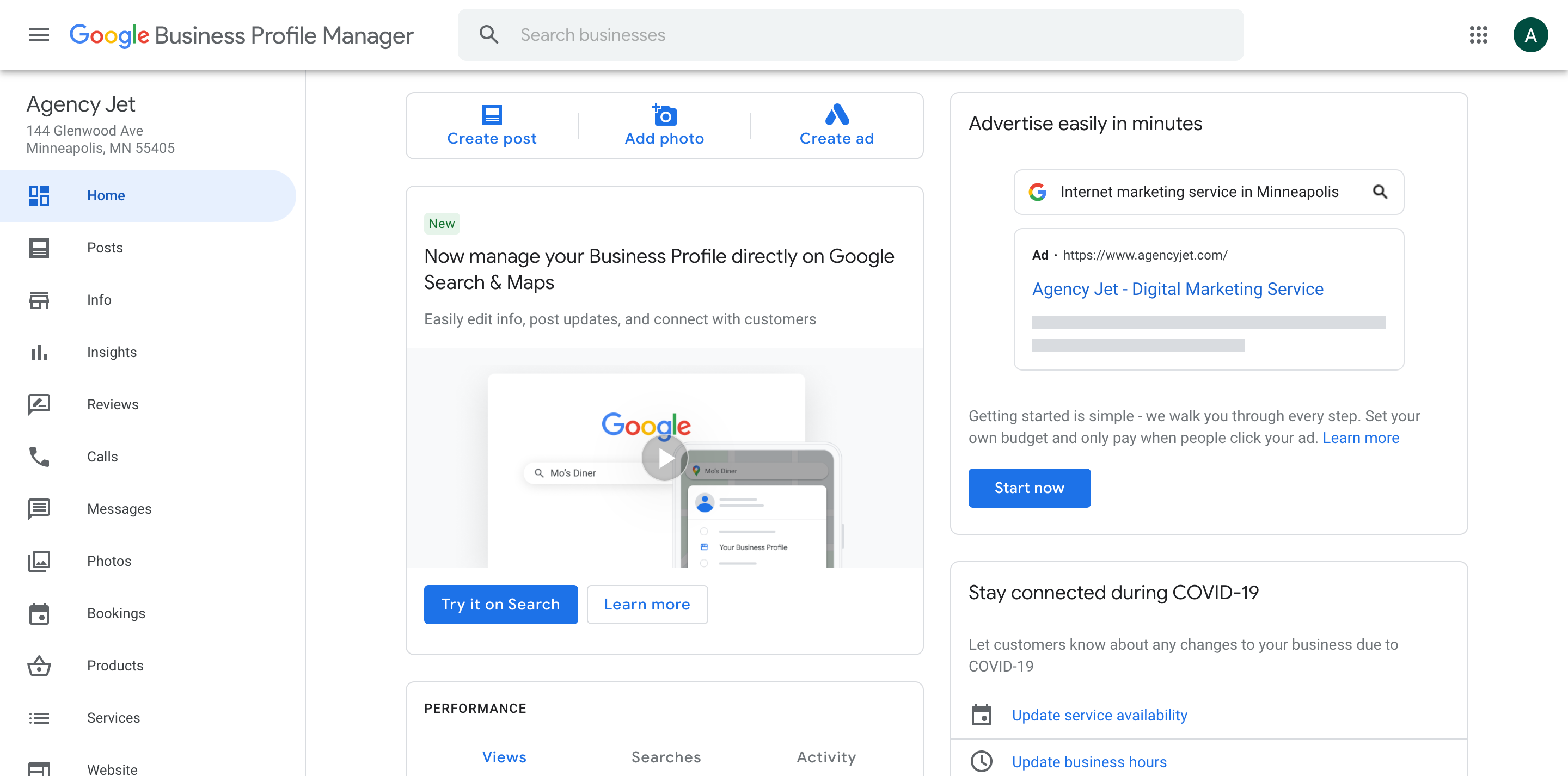Viewport: 1568px width, 776px height.
Task: Click the https://www.agencyjet.com/ ad URL
Action: pos(1145,255)
